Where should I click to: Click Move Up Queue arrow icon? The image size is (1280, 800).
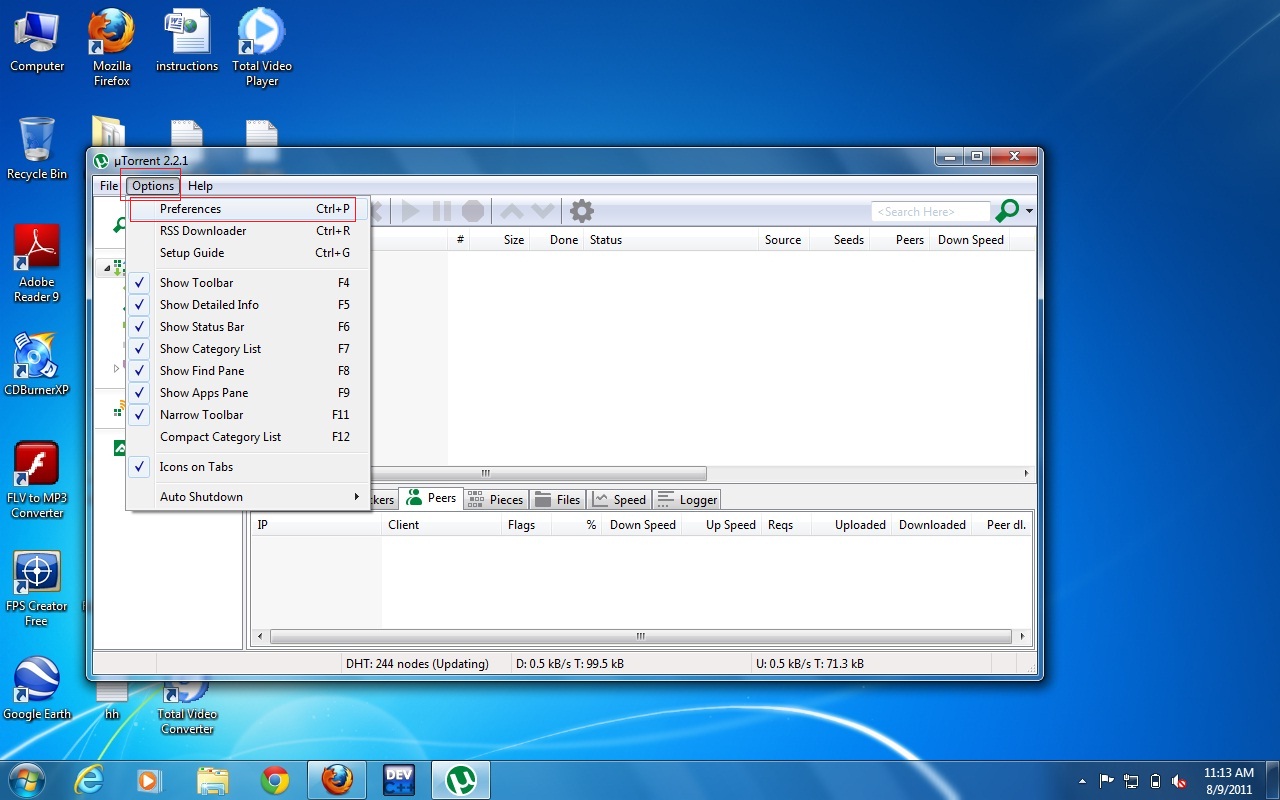click(511, 211)
